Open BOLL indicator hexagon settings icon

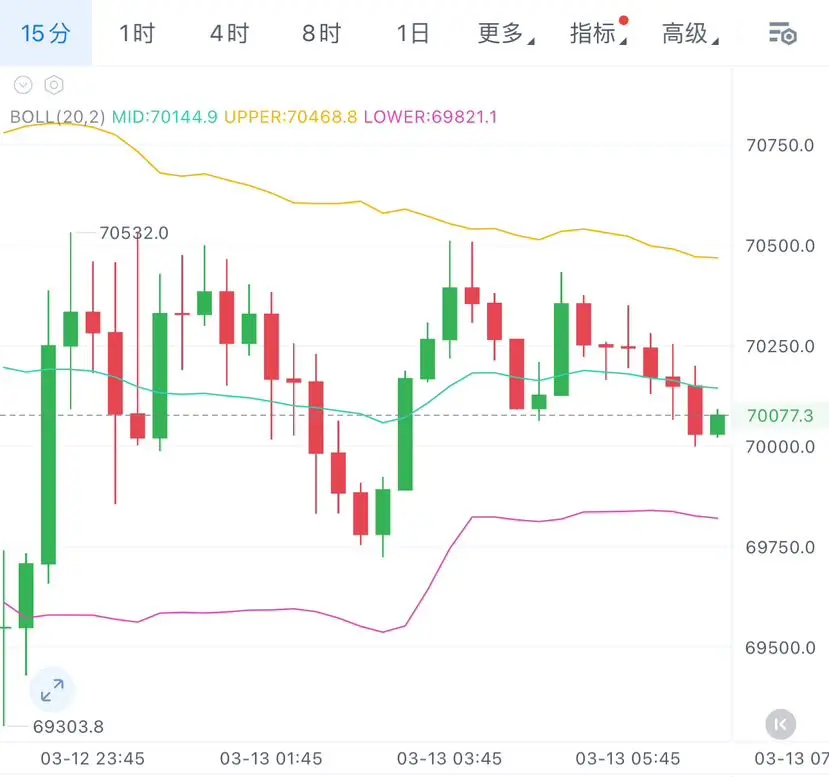54,85
